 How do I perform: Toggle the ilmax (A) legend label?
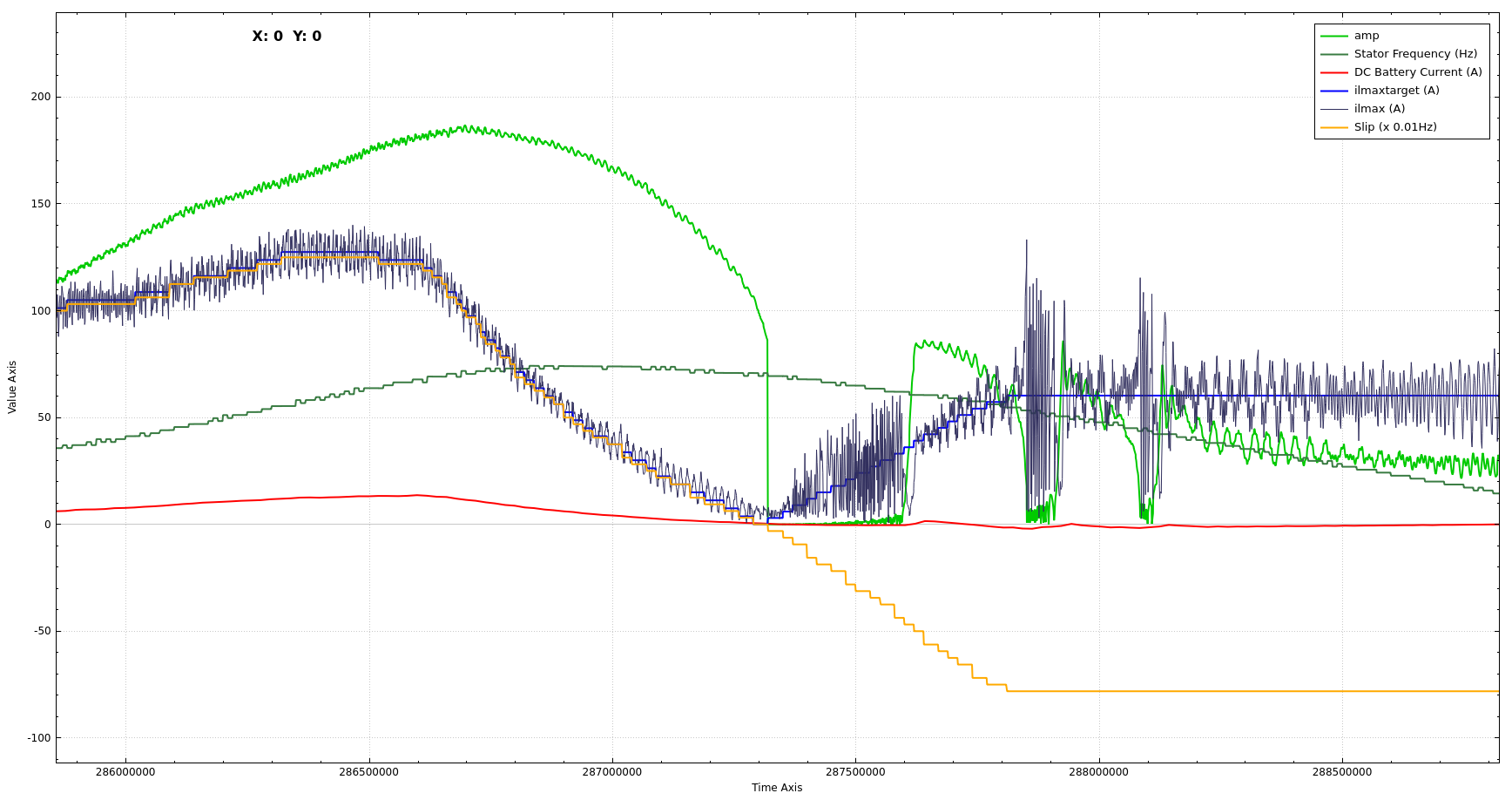(x=1379, y=109)
